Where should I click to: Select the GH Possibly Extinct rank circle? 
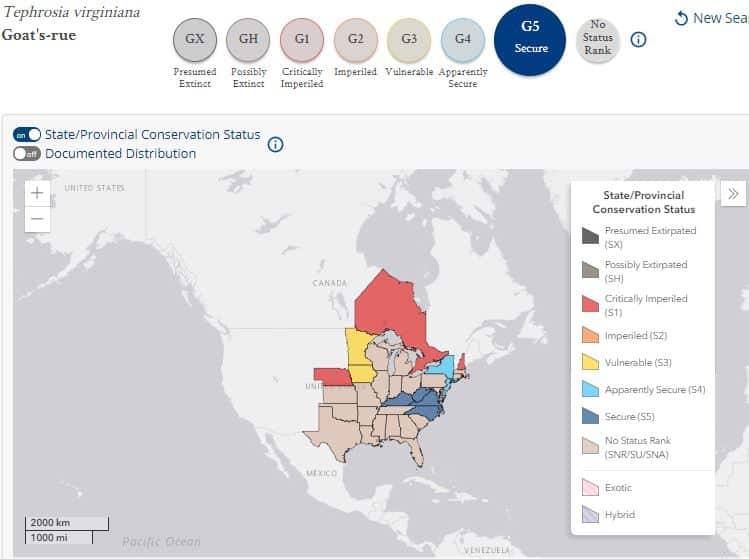point(248,40)
